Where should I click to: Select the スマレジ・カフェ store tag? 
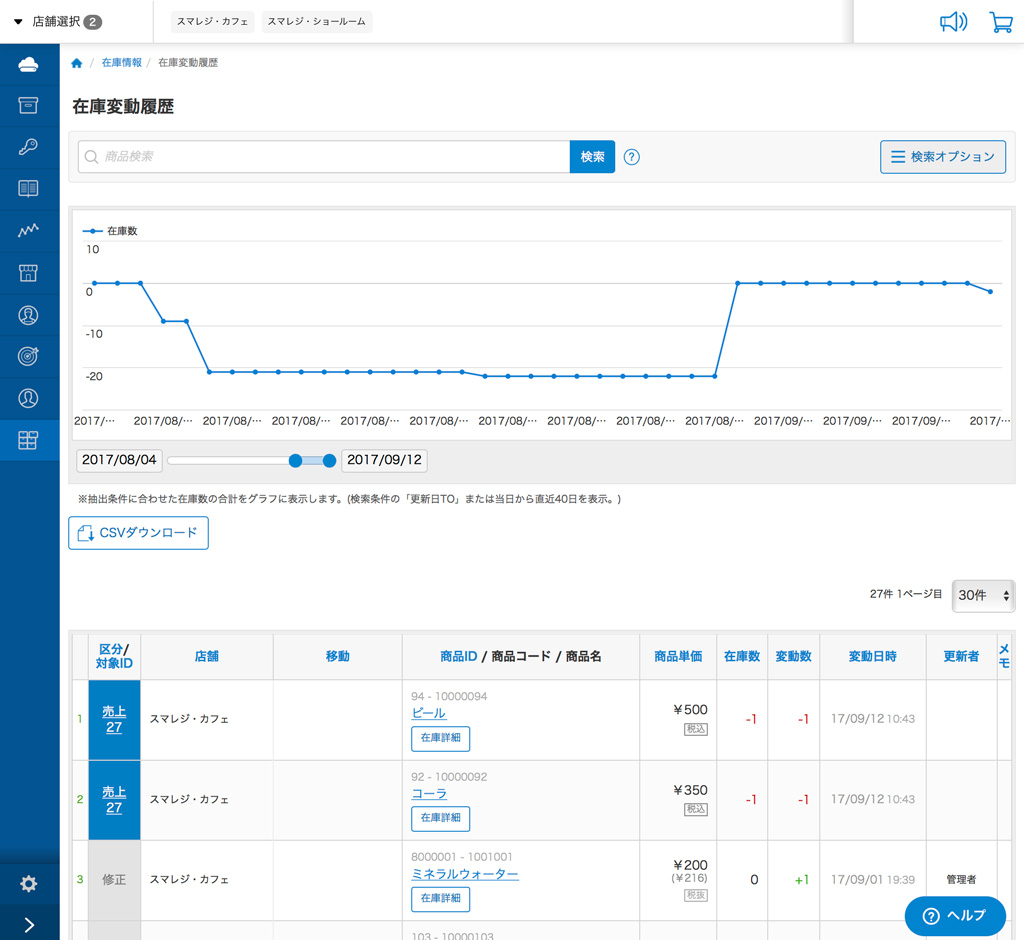[x=213, y=22]
